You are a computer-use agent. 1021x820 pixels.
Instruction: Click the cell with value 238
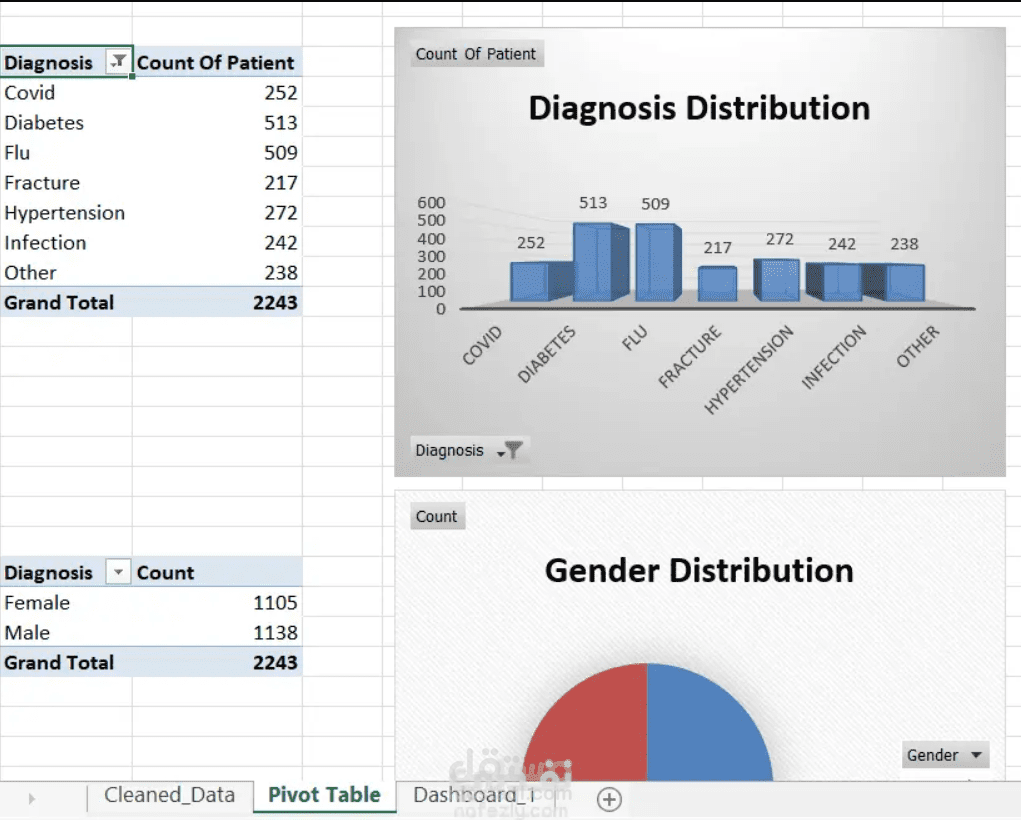tap(217, 272)
